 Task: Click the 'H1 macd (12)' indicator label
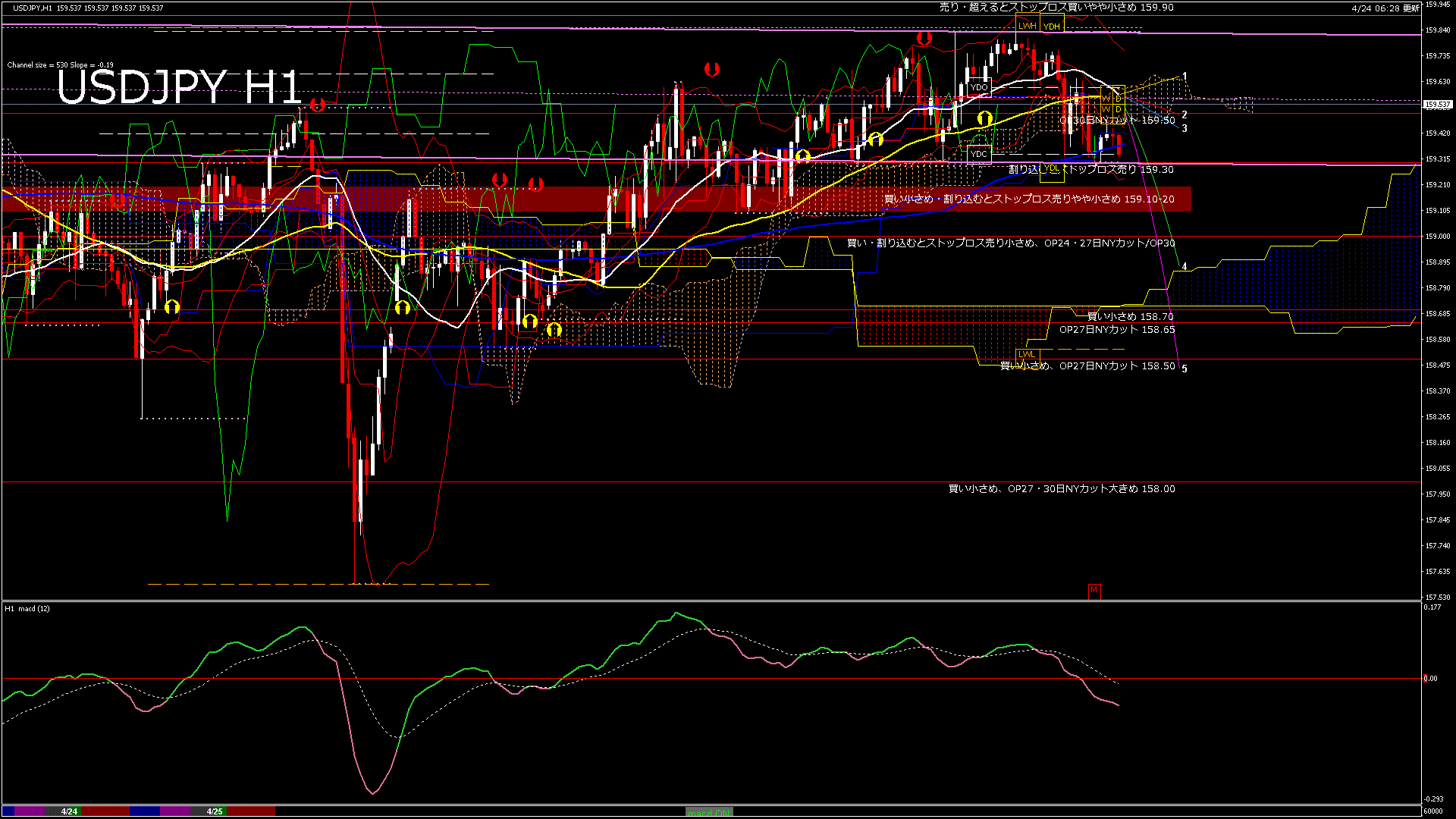[x=27, y=608]
